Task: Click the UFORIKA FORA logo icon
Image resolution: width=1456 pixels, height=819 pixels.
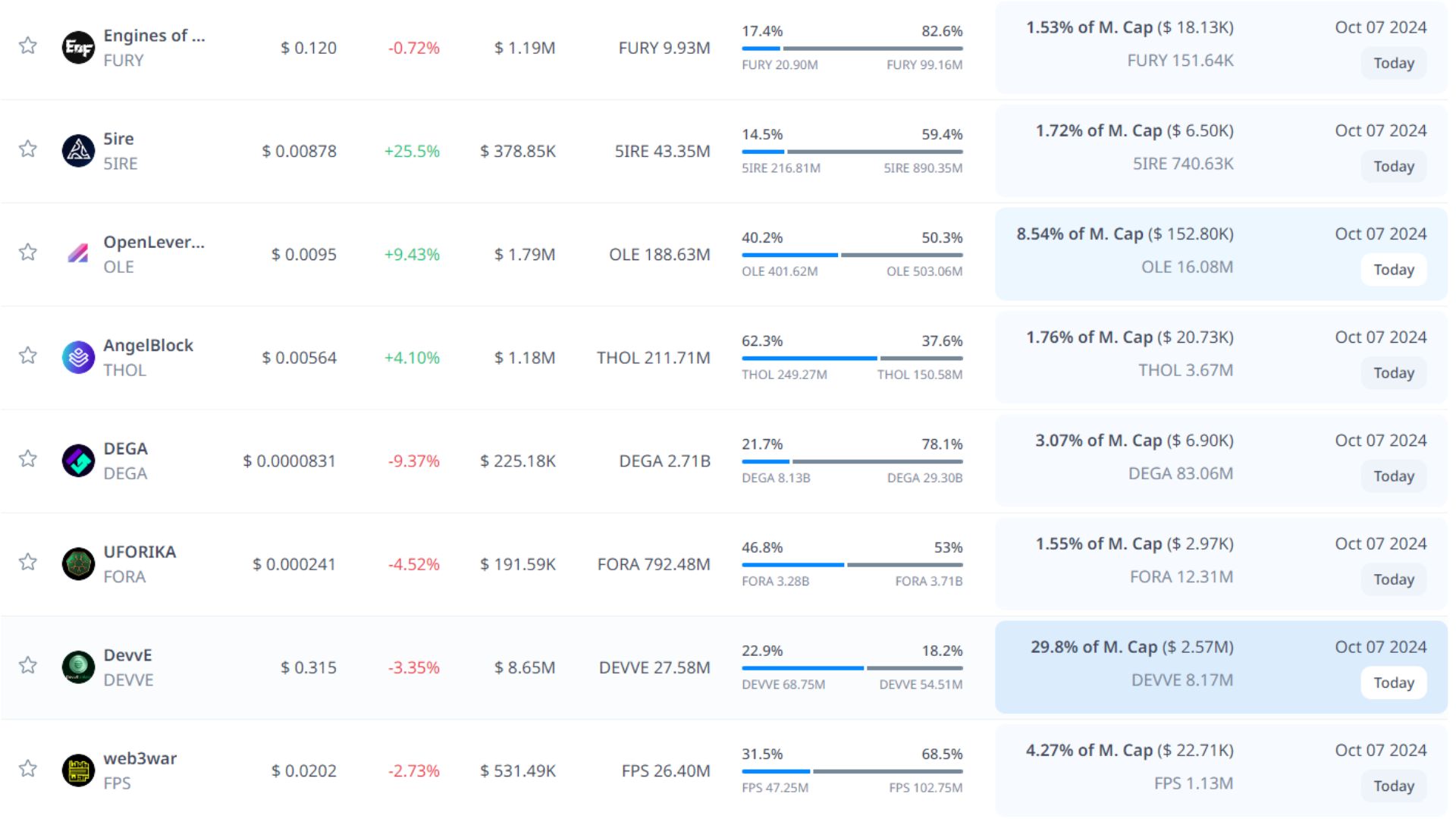Action: 78,563
